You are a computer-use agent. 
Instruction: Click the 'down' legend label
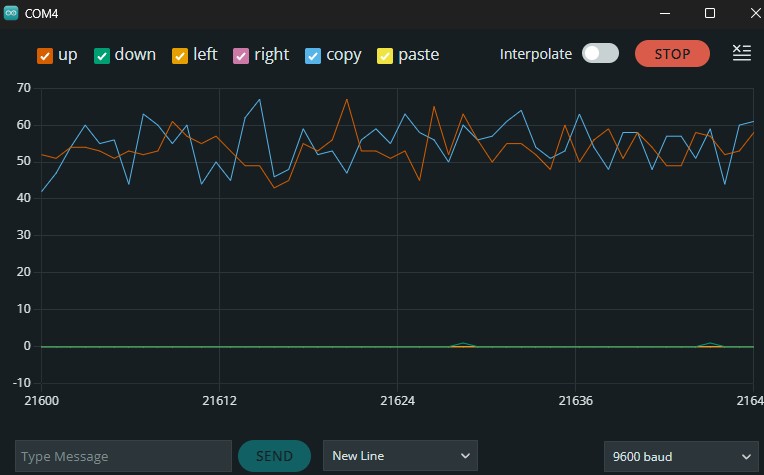coord(135,55)
